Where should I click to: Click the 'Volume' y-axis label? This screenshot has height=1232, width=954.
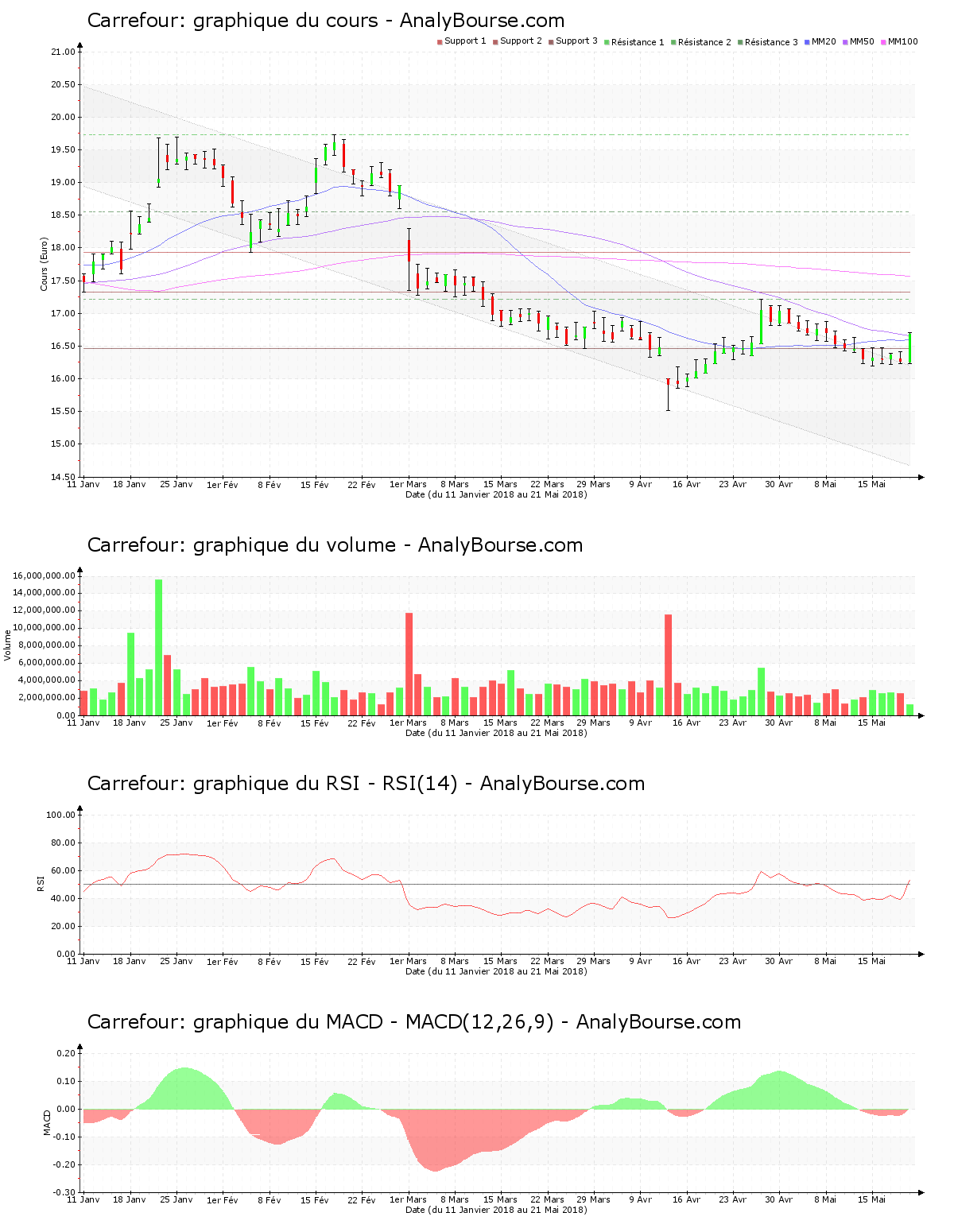pos(8,645)
